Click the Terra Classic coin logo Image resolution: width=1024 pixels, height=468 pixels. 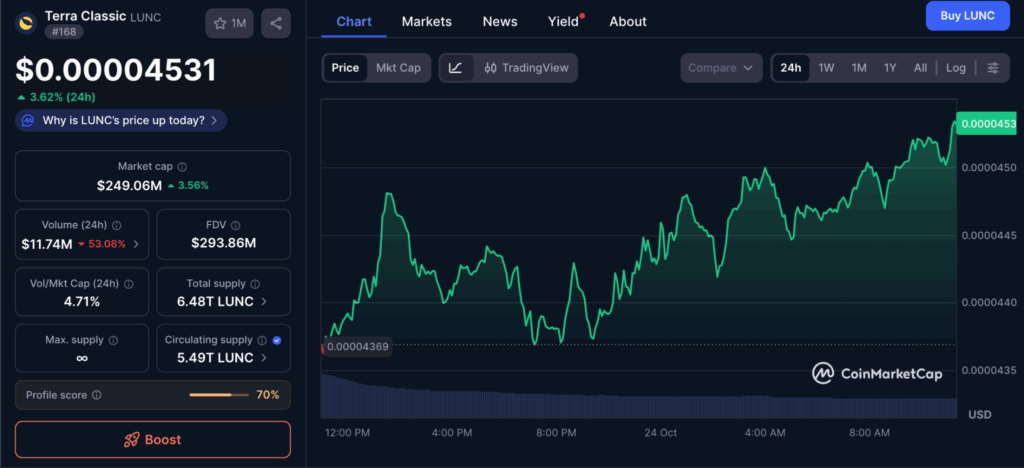(x=25, y=18)
